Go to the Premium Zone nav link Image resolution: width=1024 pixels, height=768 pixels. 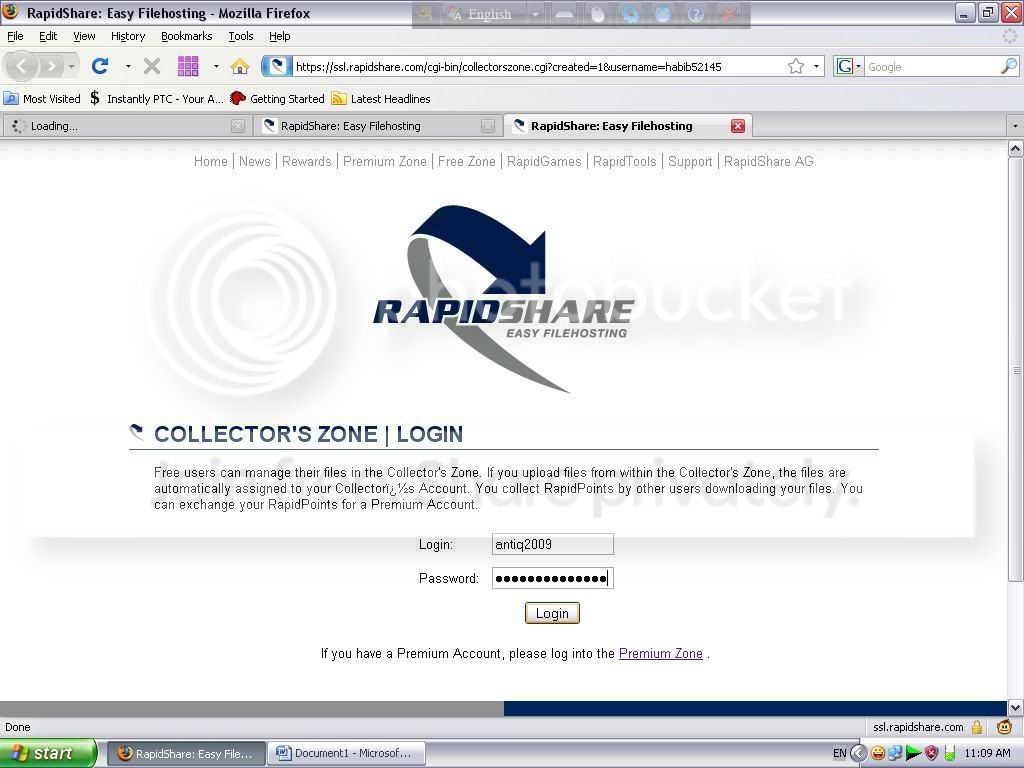(385, 161)
